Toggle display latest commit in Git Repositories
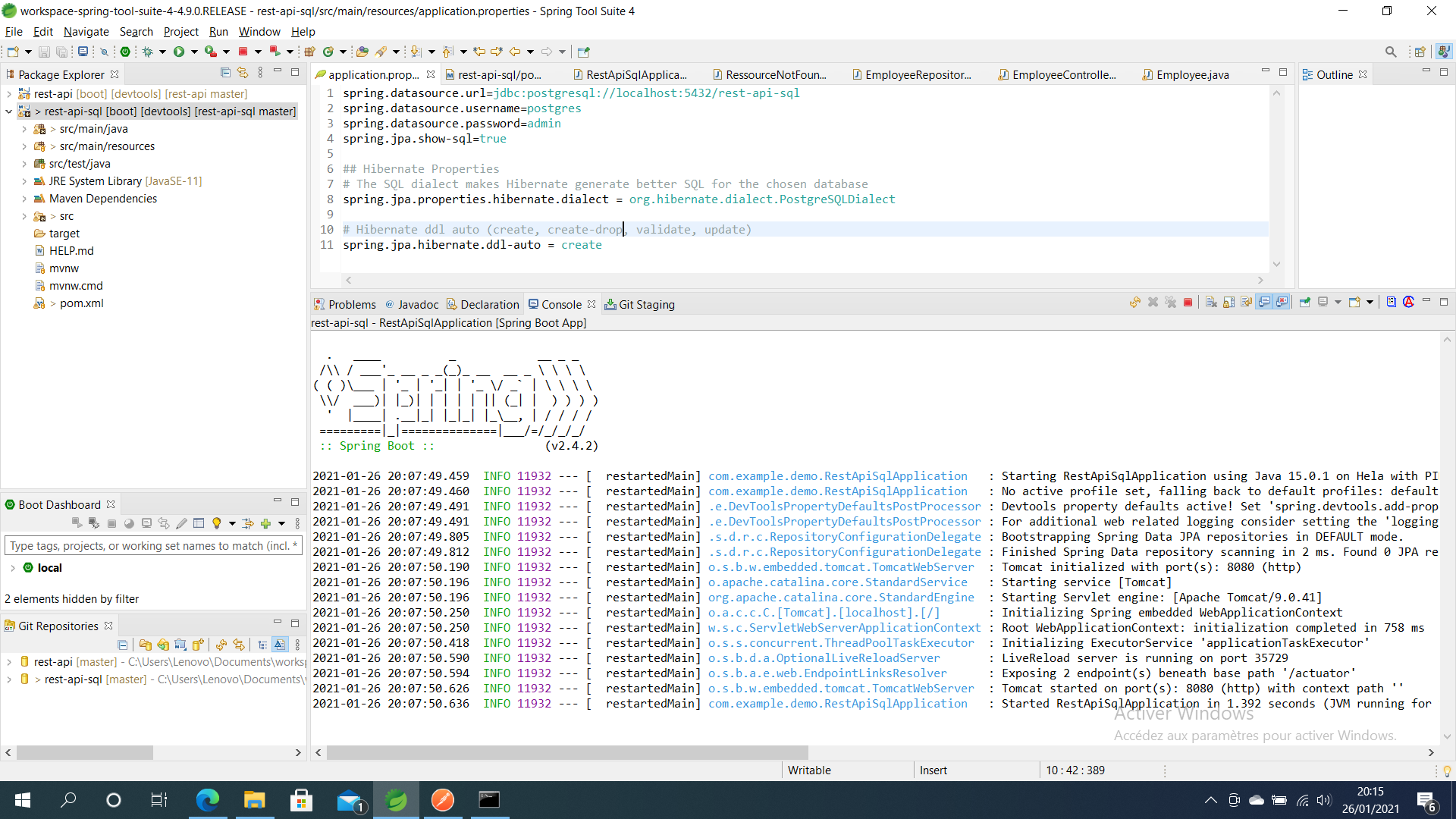 tap(280, 645)
